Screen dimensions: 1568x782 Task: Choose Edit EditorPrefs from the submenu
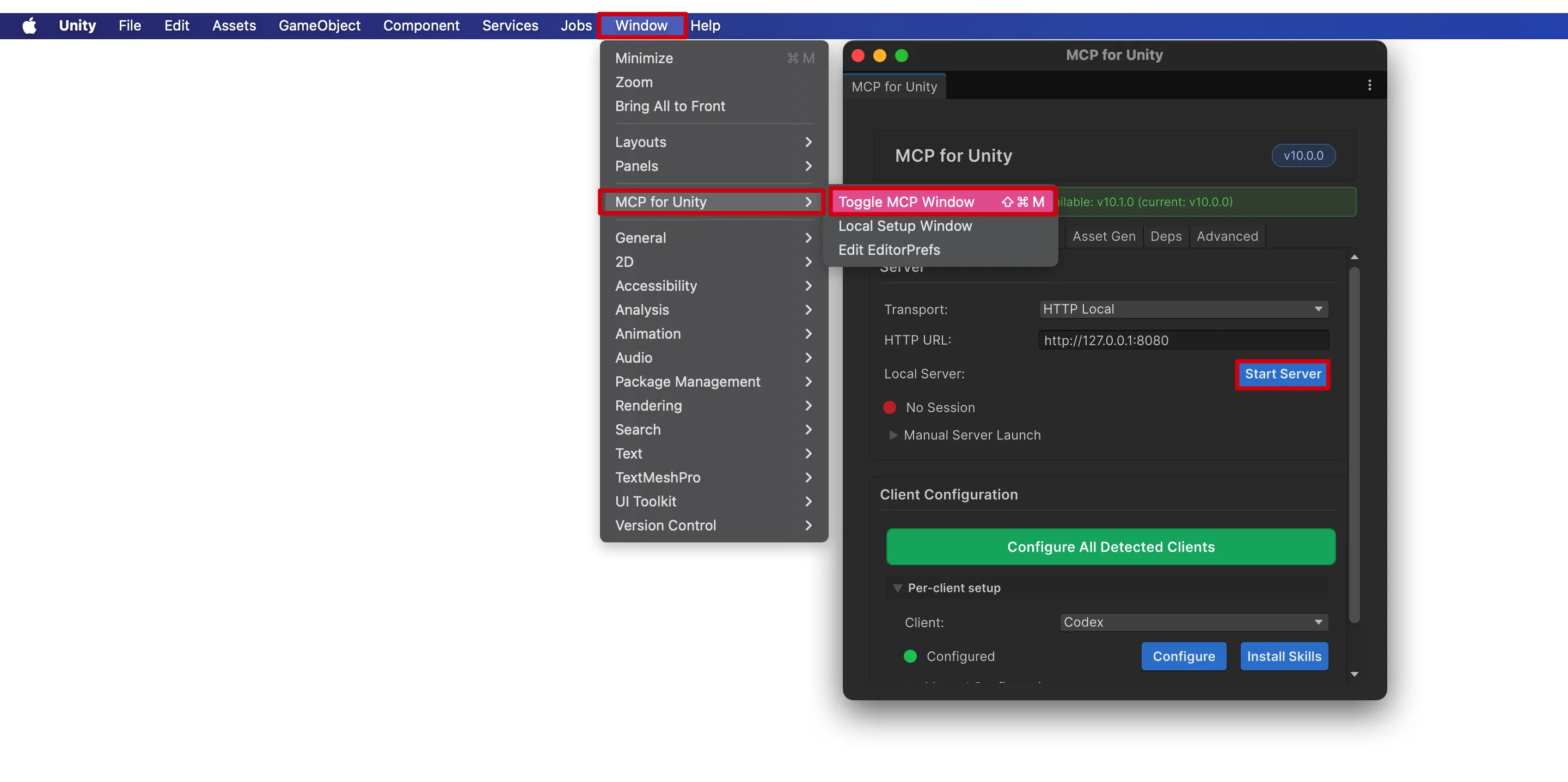tap(941, 251)
